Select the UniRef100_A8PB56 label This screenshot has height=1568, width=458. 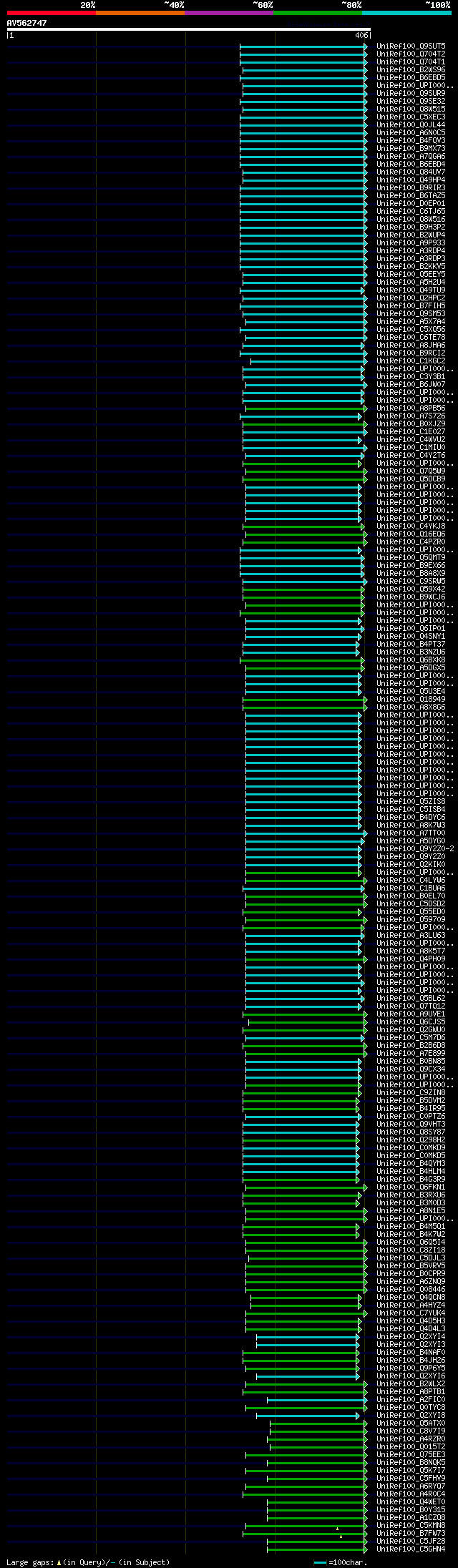(411, 408)
